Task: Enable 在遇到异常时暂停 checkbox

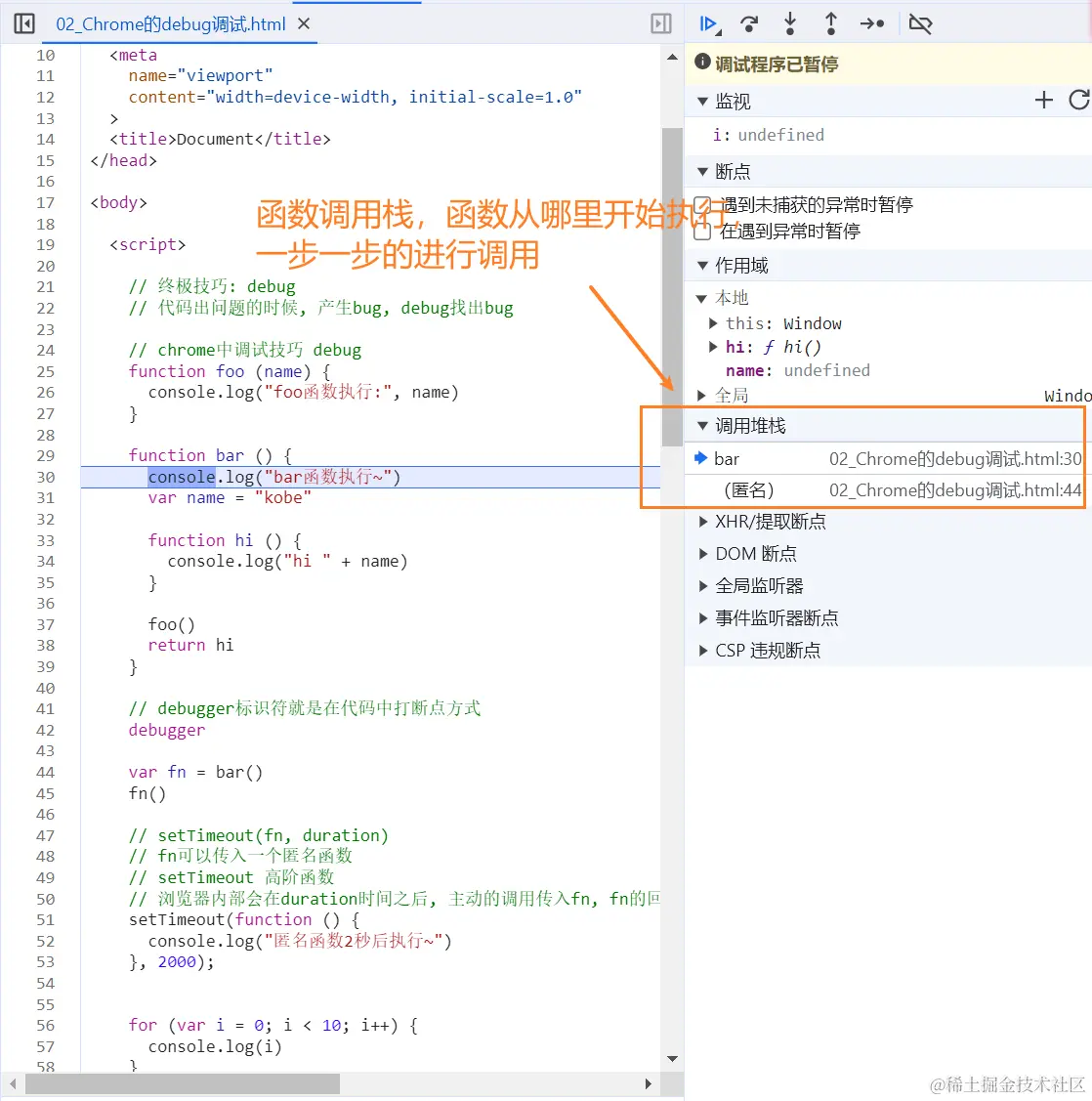Action: coord(702,231)
